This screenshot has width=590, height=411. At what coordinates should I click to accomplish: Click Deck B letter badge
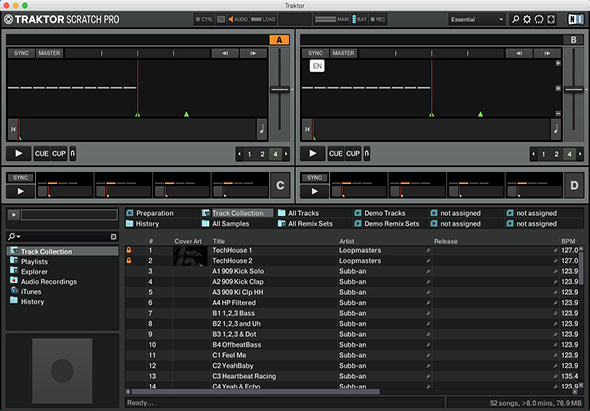tap(573, 40)
